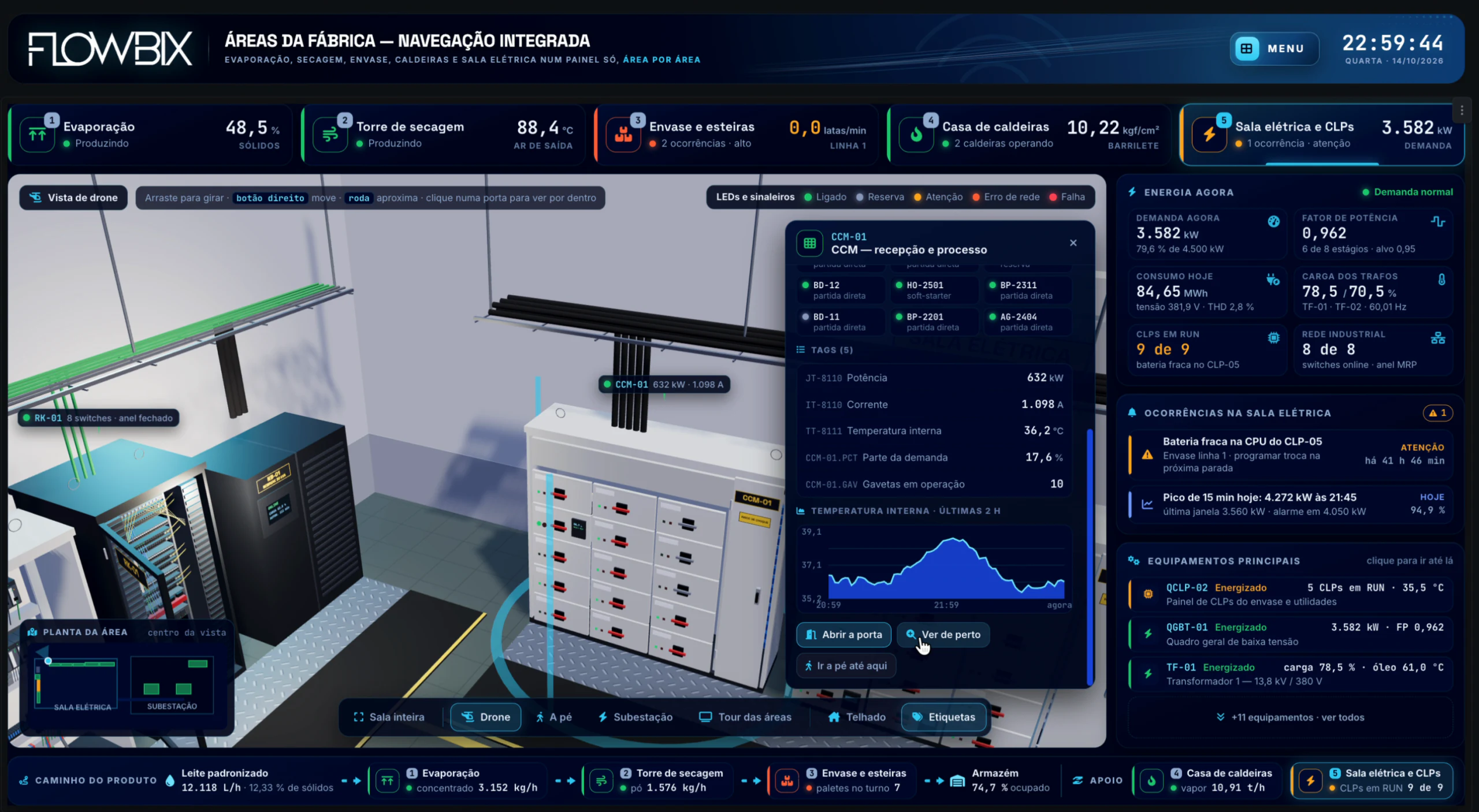
Task: Click the JT-8110 Potência tag row
Action: click(x=934, y=378)
